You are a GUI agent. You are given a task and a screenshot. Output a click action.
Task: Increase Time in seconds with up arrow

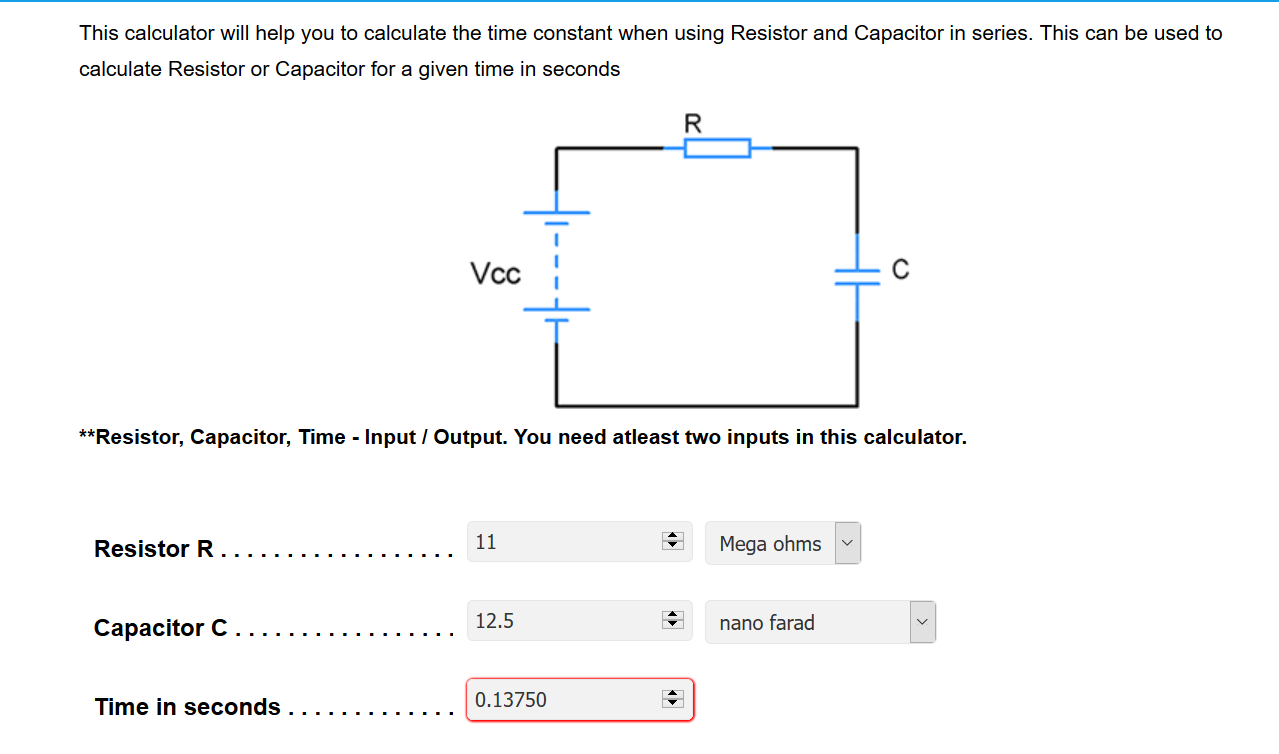pos(673,695)
